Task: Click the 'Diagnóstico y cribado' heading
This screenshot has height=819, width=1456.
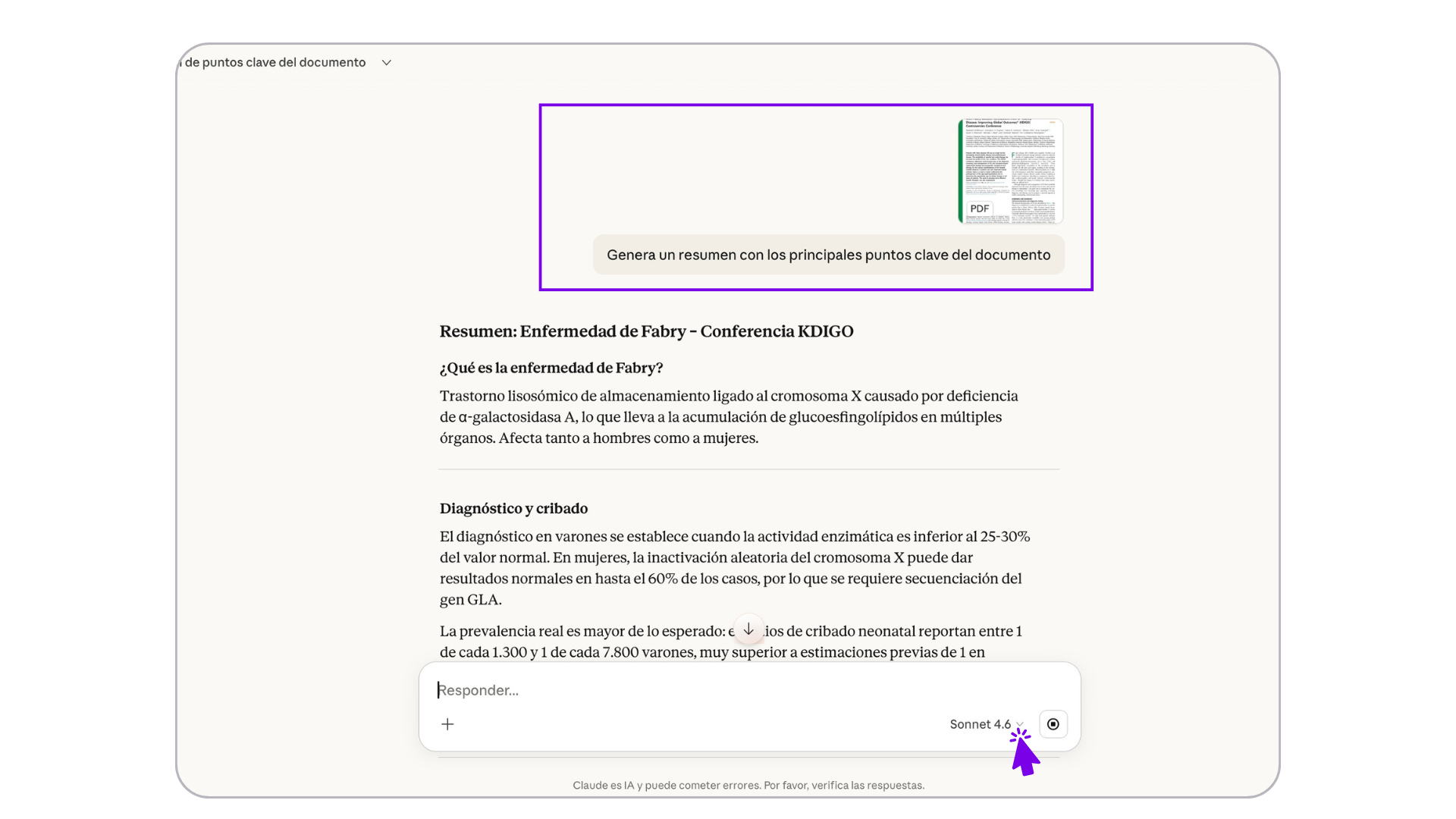Action: coord(513,508)
